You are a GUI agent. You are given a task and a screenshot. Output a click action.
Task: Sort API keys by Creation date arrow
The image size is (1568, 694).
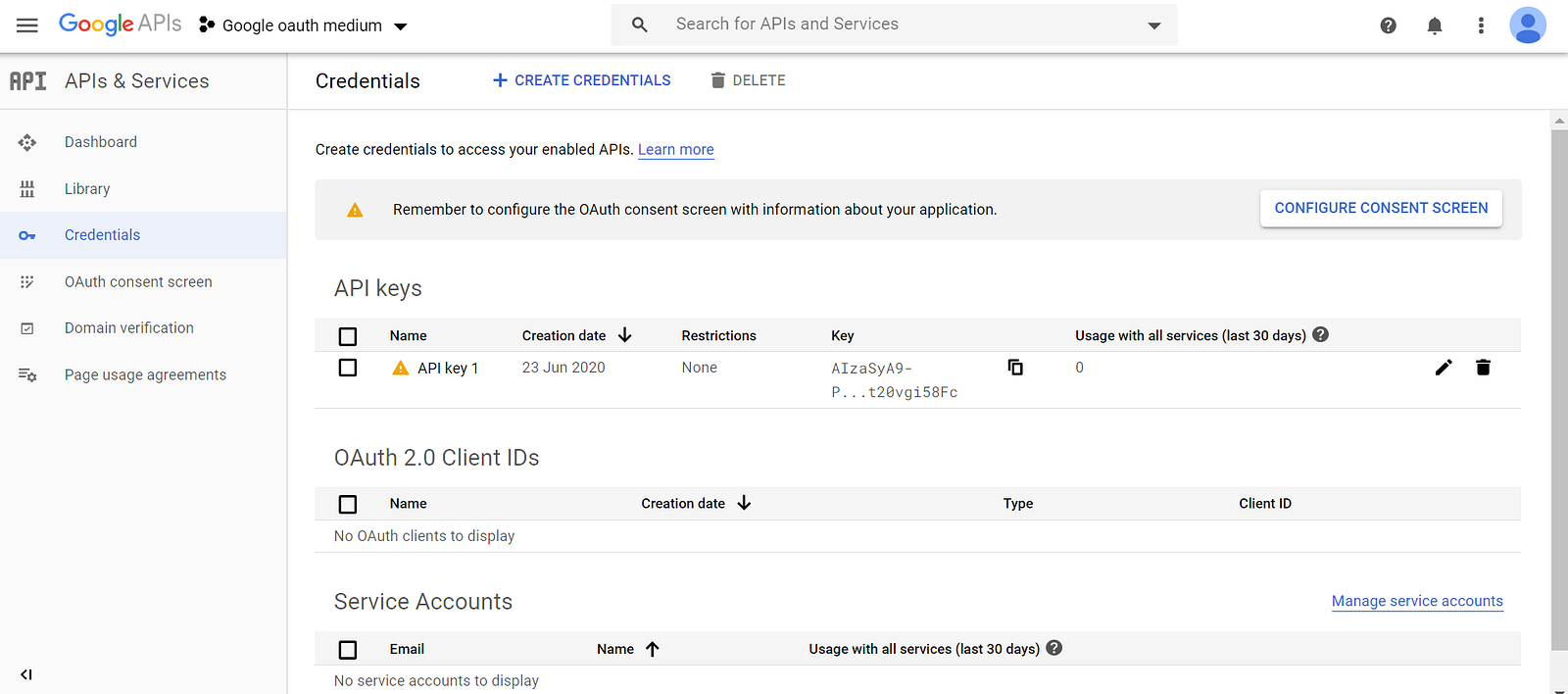click(x=625, y=335)
